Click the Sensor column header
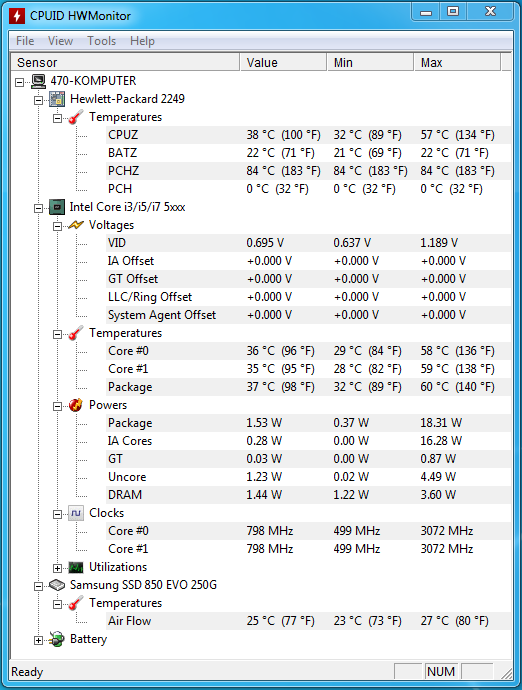The width and height of the screenshot is (522, 690). pyautogui.click(x=125, y=62)
